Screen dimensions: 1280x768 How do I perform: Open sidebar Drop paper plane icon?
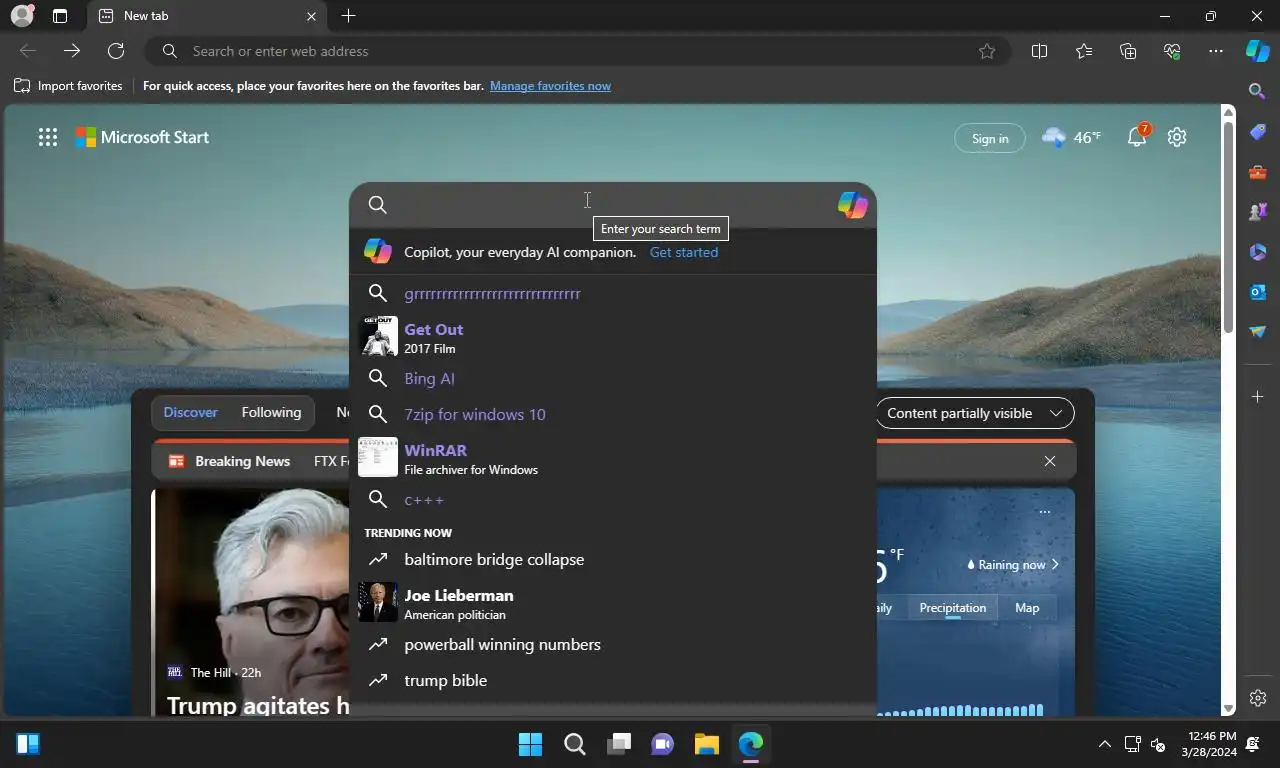point(1258,332)
